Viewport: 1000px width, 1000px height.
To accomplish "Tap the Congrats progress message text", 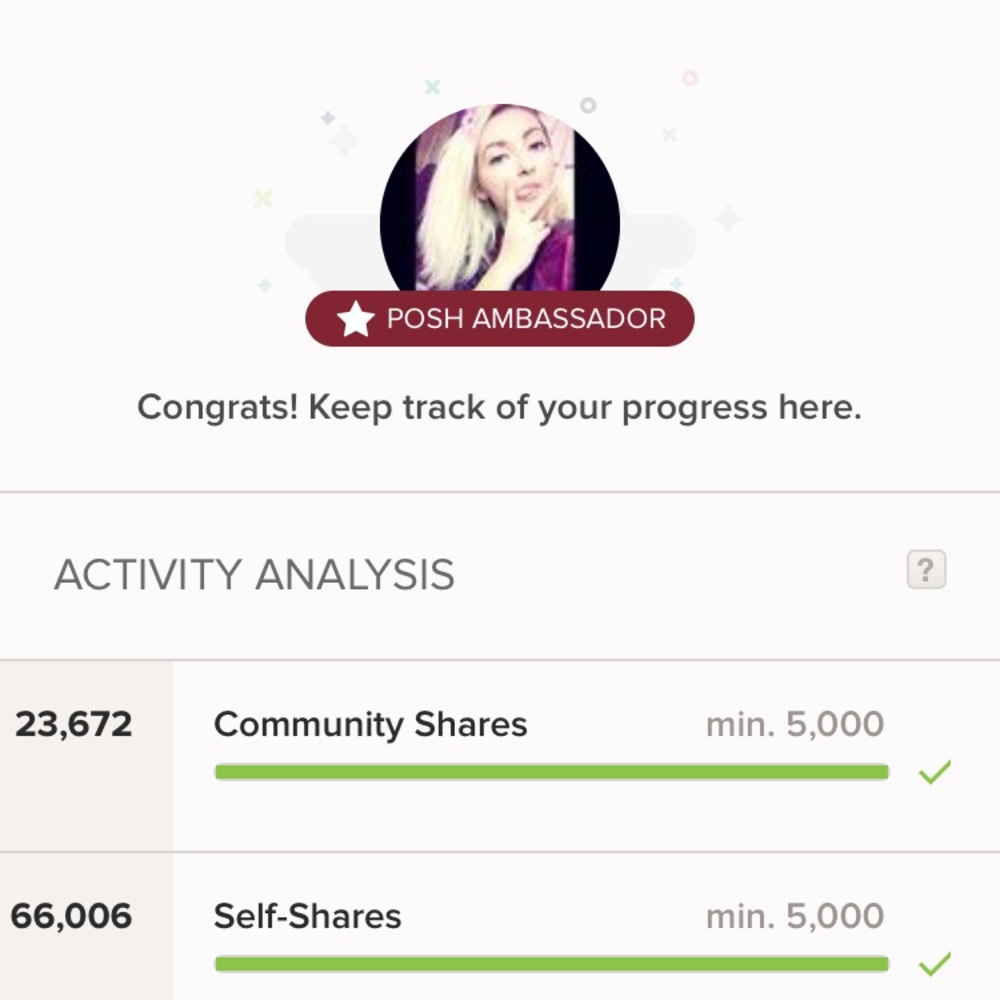I will pos(499,408).
